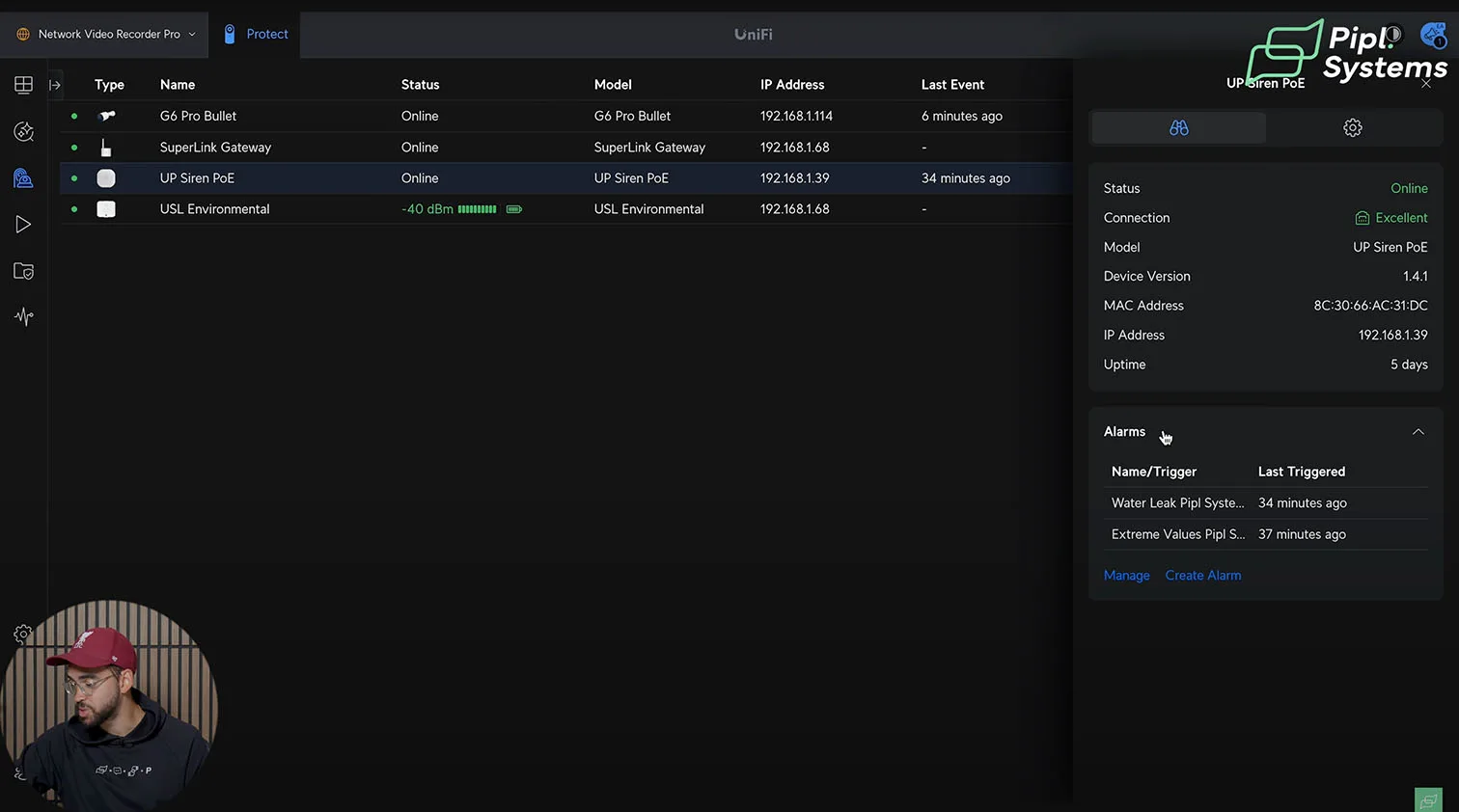This screenshot has width=1459, height=812.
Task: Open the archive folder sidebar icon
Action: 23,271
